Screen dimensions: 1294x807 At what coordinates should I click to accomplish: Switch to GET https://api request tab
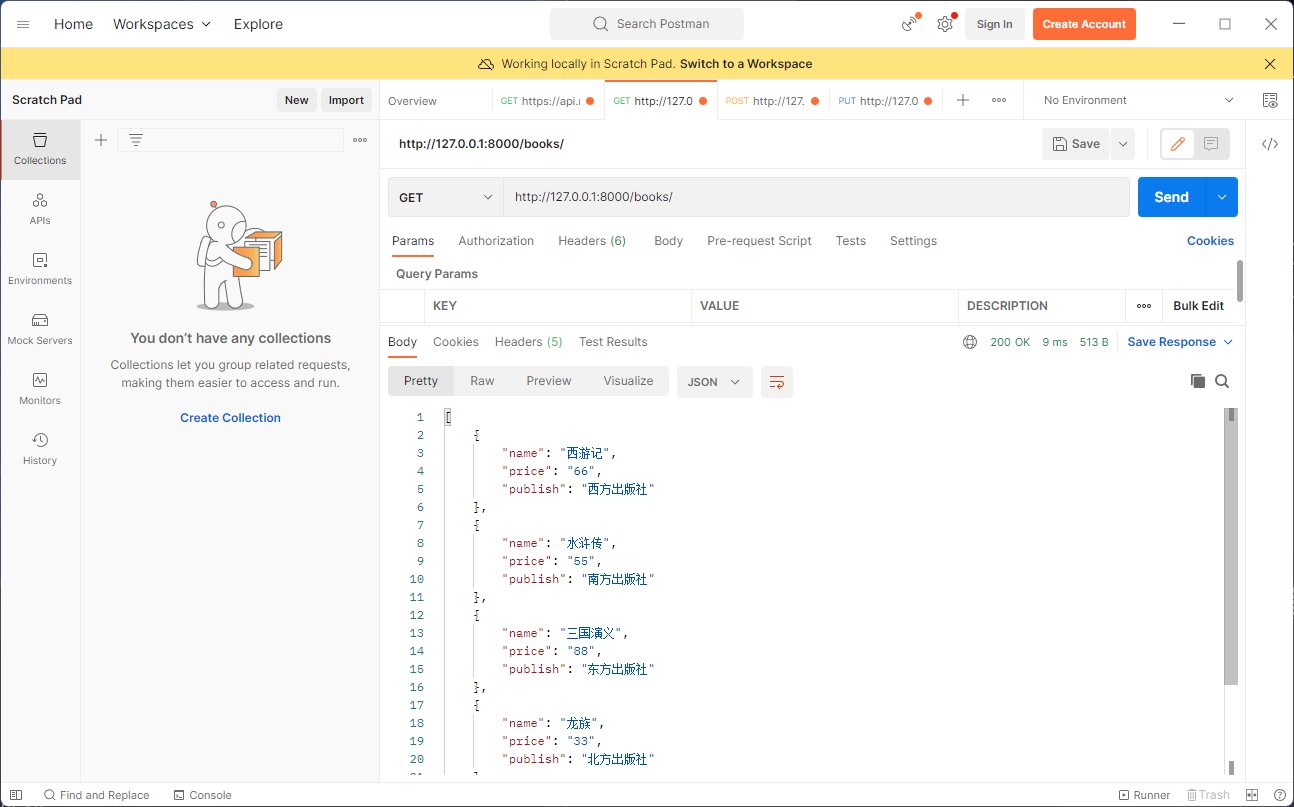(547, 101)
